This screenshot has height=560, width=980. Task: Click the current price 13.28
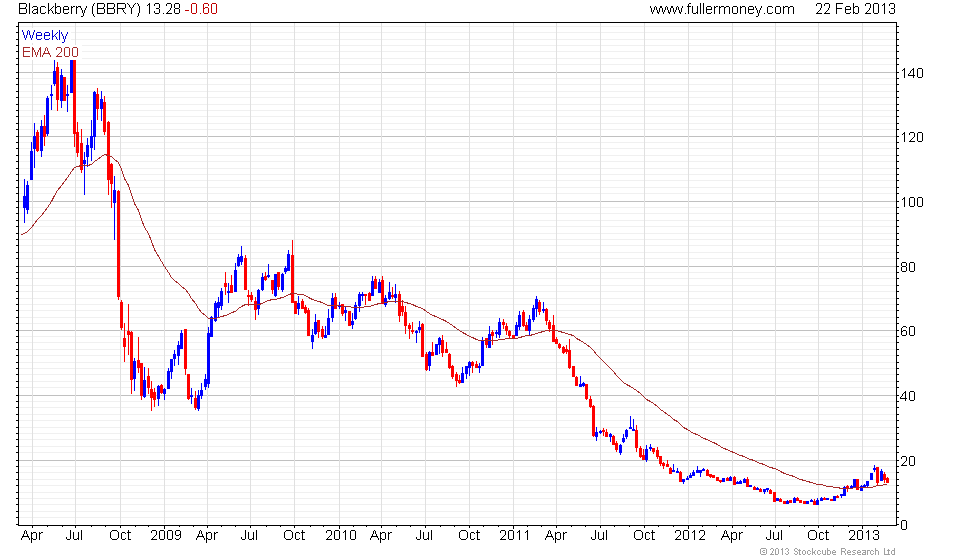tap(163, 9)
